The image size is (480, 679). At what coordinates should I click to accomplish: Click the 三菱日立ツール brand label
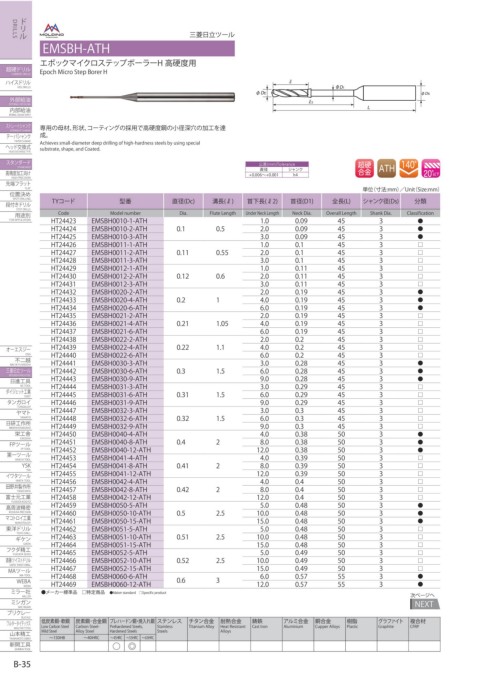tap(212, 35)
